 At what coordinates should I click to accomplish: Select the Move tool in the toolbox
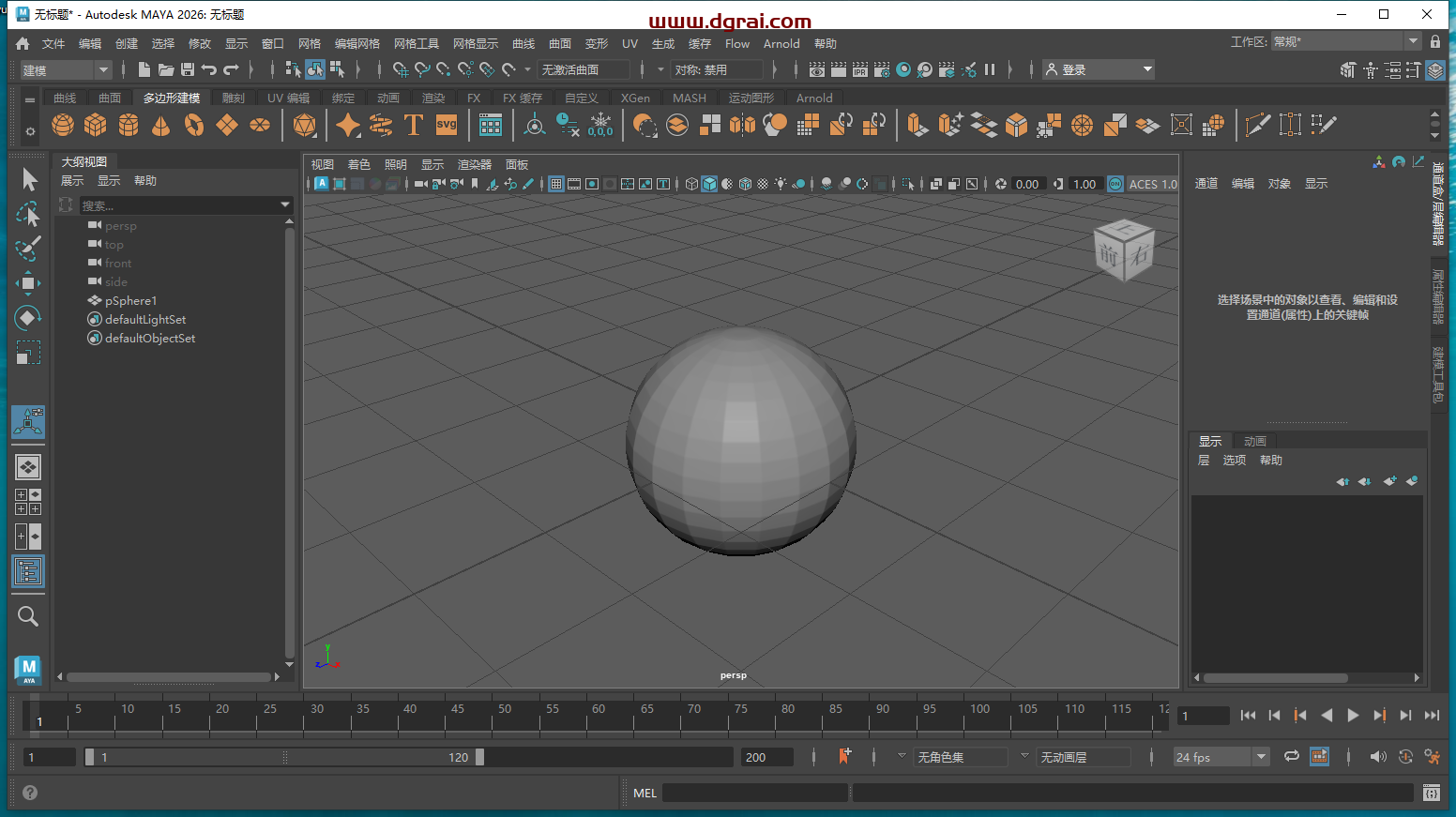pyautogui.click(x=28, y=282)
